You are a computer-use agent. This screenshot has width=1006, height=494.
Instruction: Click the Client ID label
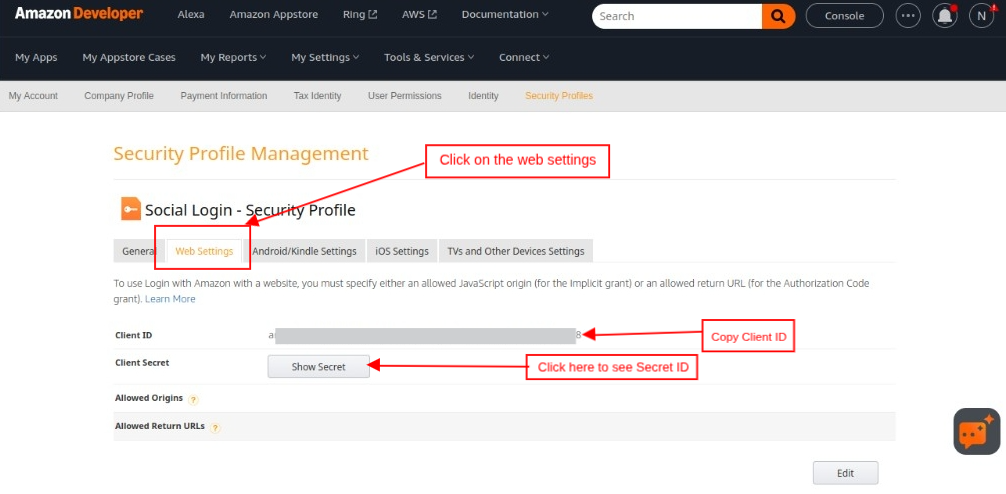(x=133, y=335)
